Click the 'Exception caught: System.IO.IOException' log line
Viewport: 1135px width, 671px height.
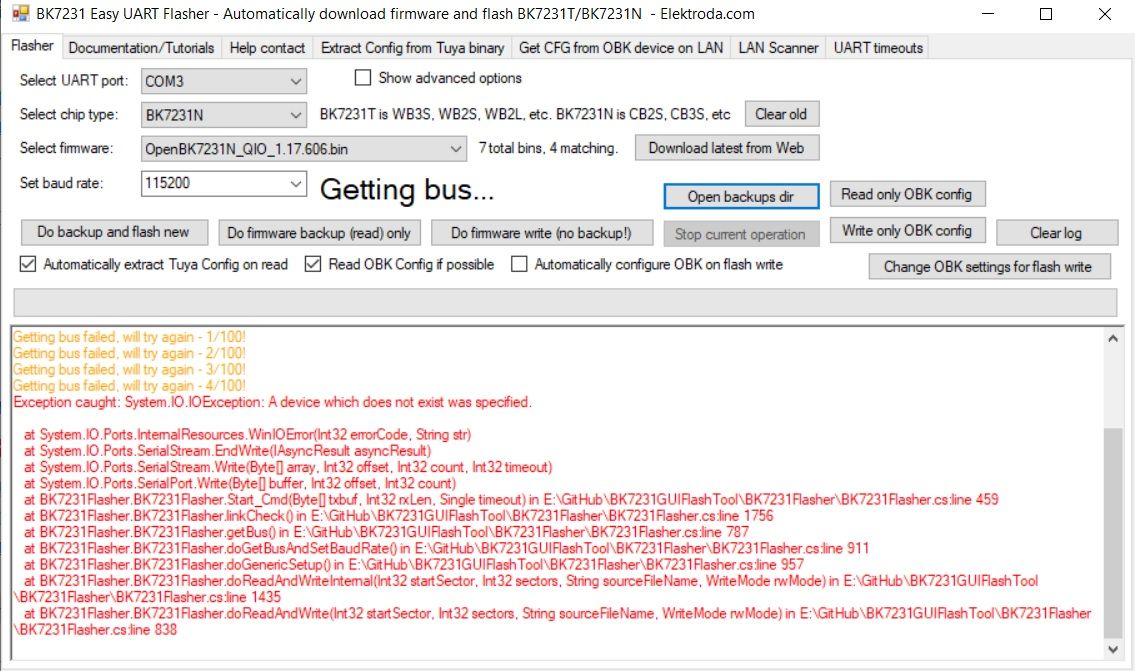point(273,402)
